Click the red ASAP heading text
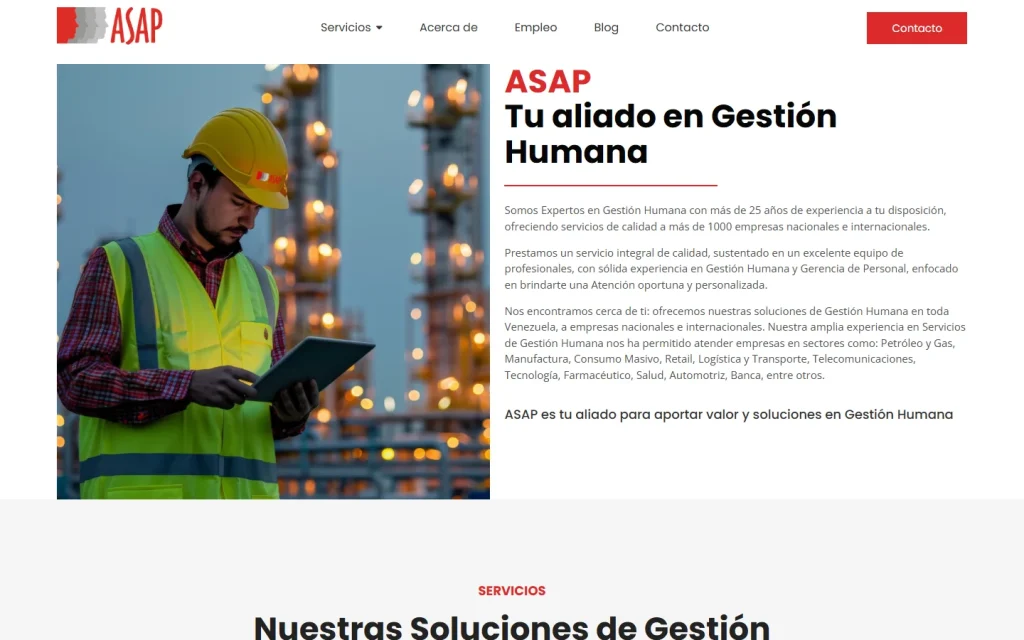 click(x=548, y=82)
